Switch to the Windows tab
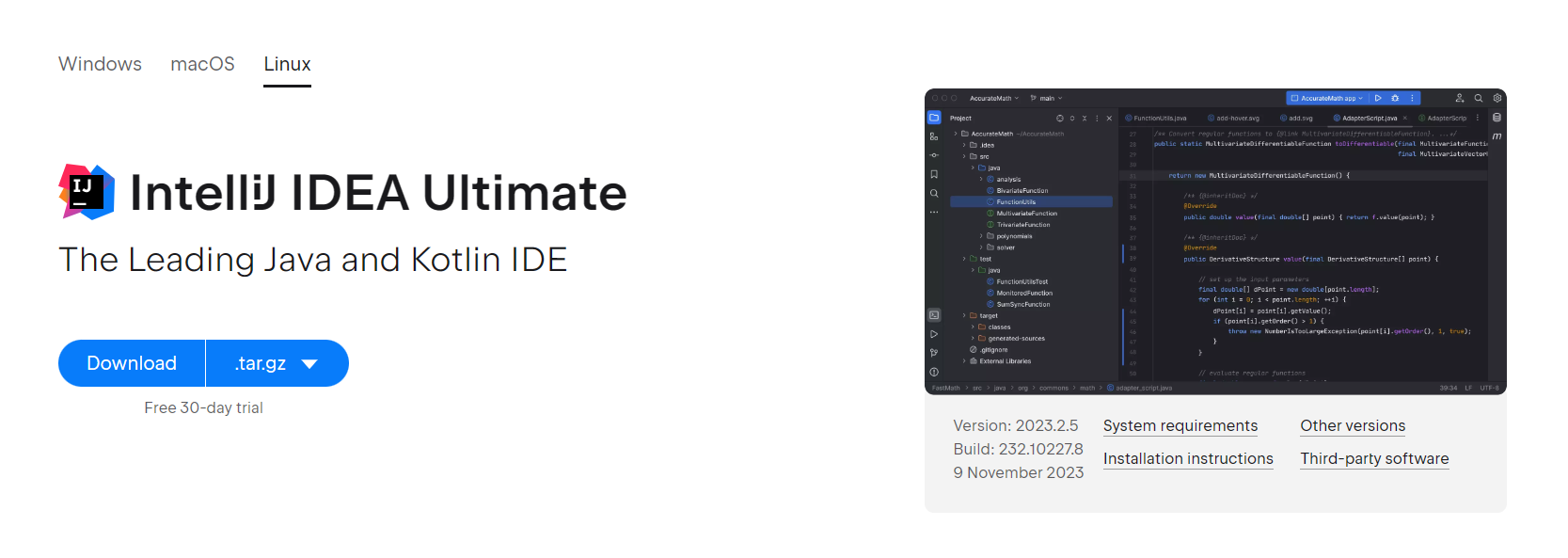The width and height of the screenshot is (1568, 558). click(x=100, y=64)
